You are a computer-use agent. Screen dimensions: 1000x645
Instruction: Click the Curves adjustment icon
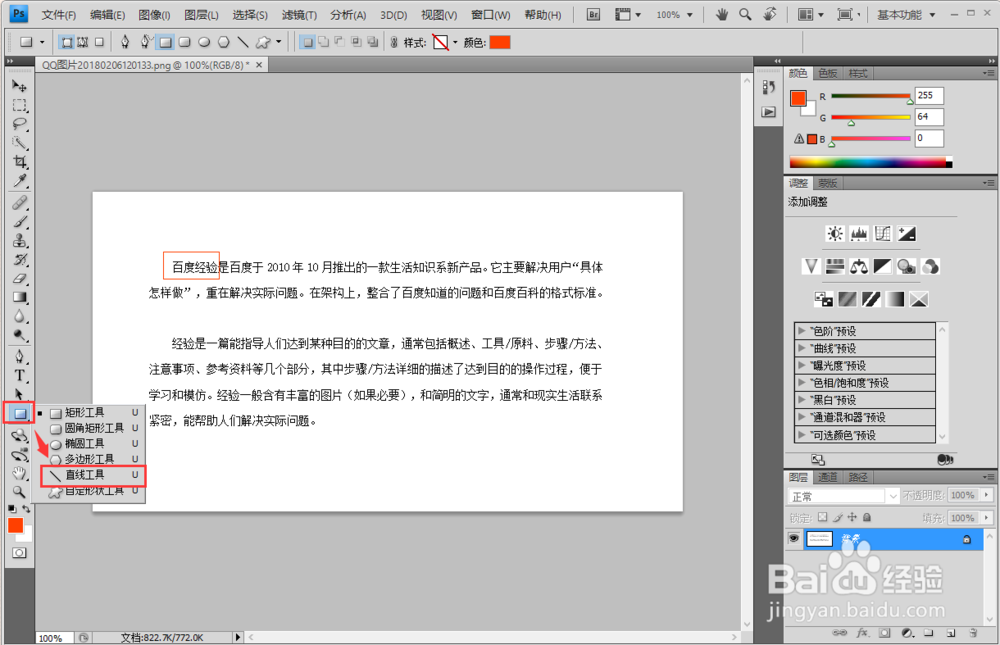pyautogui.click(x=883, y=234)
